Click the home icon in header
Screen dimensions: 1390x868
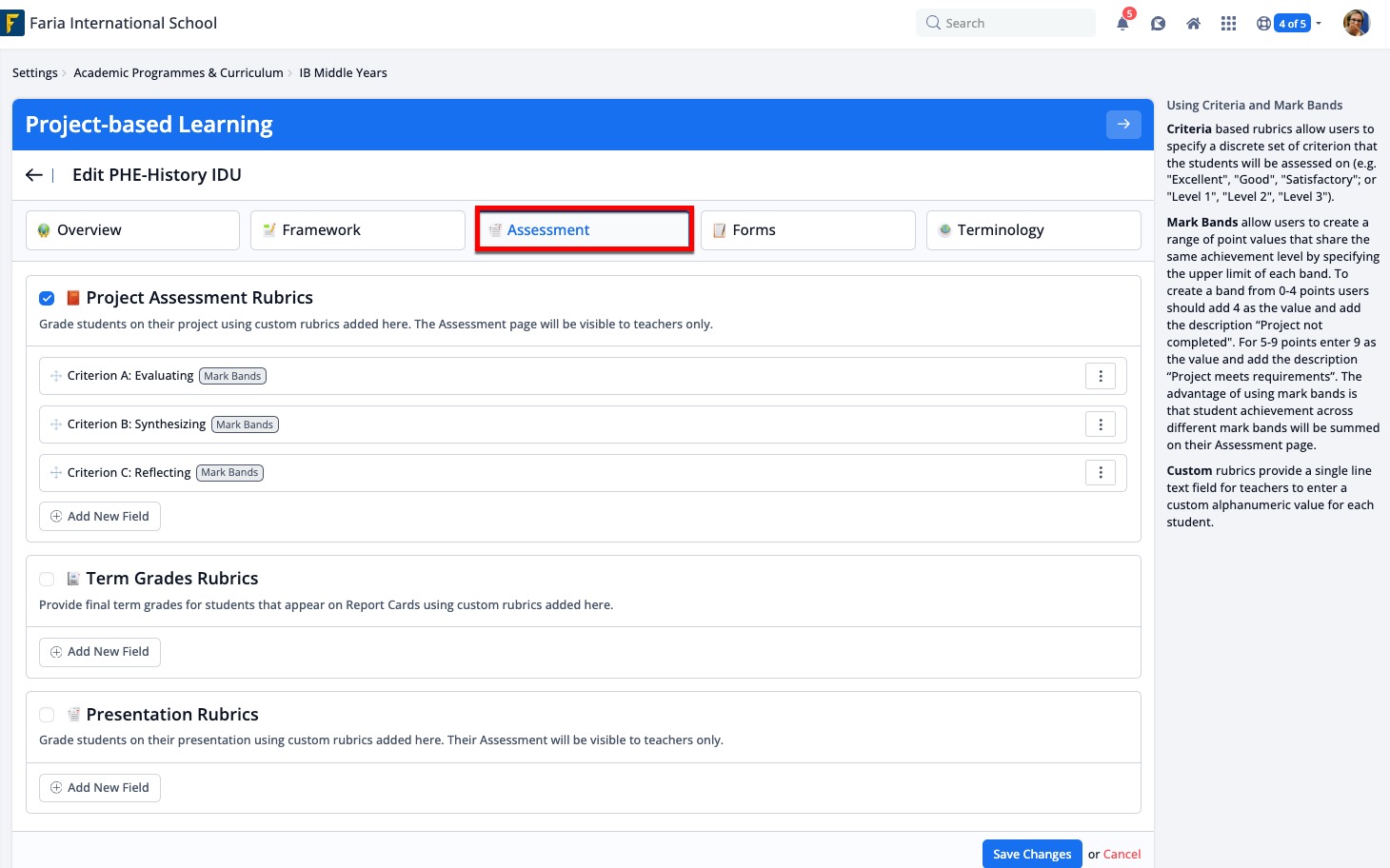(1193, 24)
